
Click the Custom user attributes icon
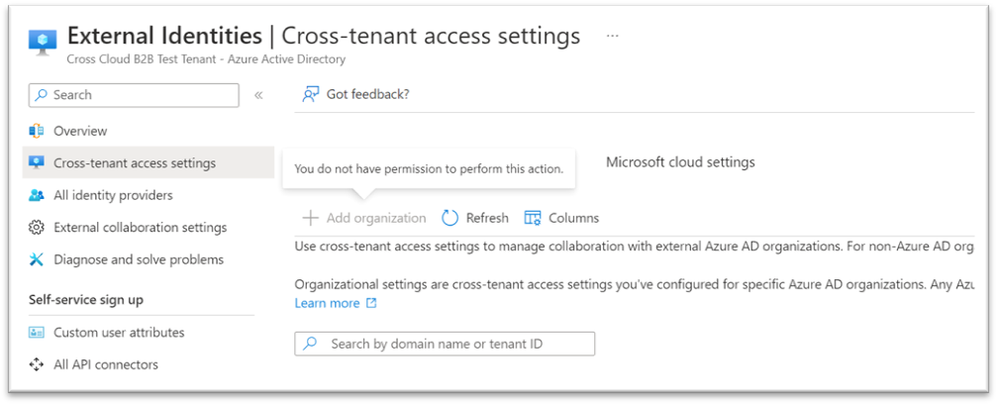click(36, 332)
